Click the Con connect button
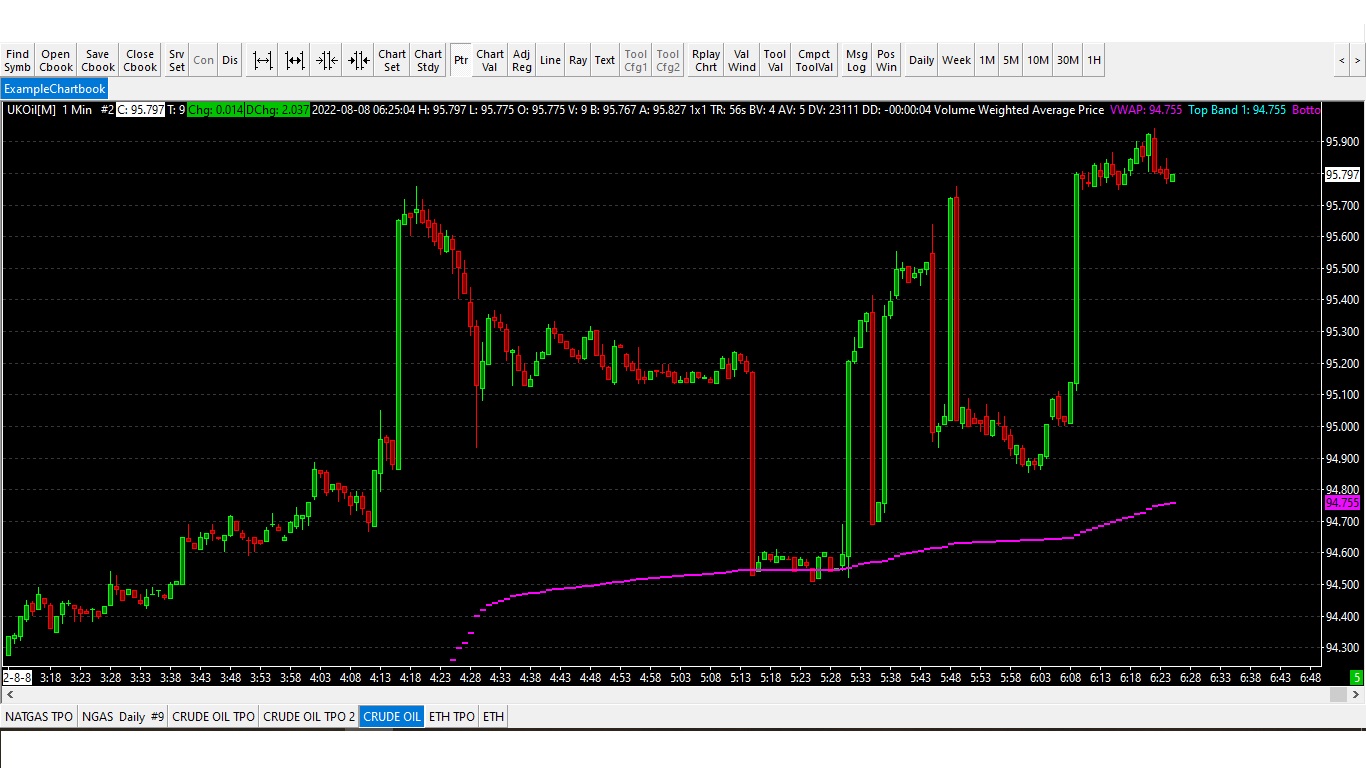Viewport: 1366px width, 768px height. [204, 61]
